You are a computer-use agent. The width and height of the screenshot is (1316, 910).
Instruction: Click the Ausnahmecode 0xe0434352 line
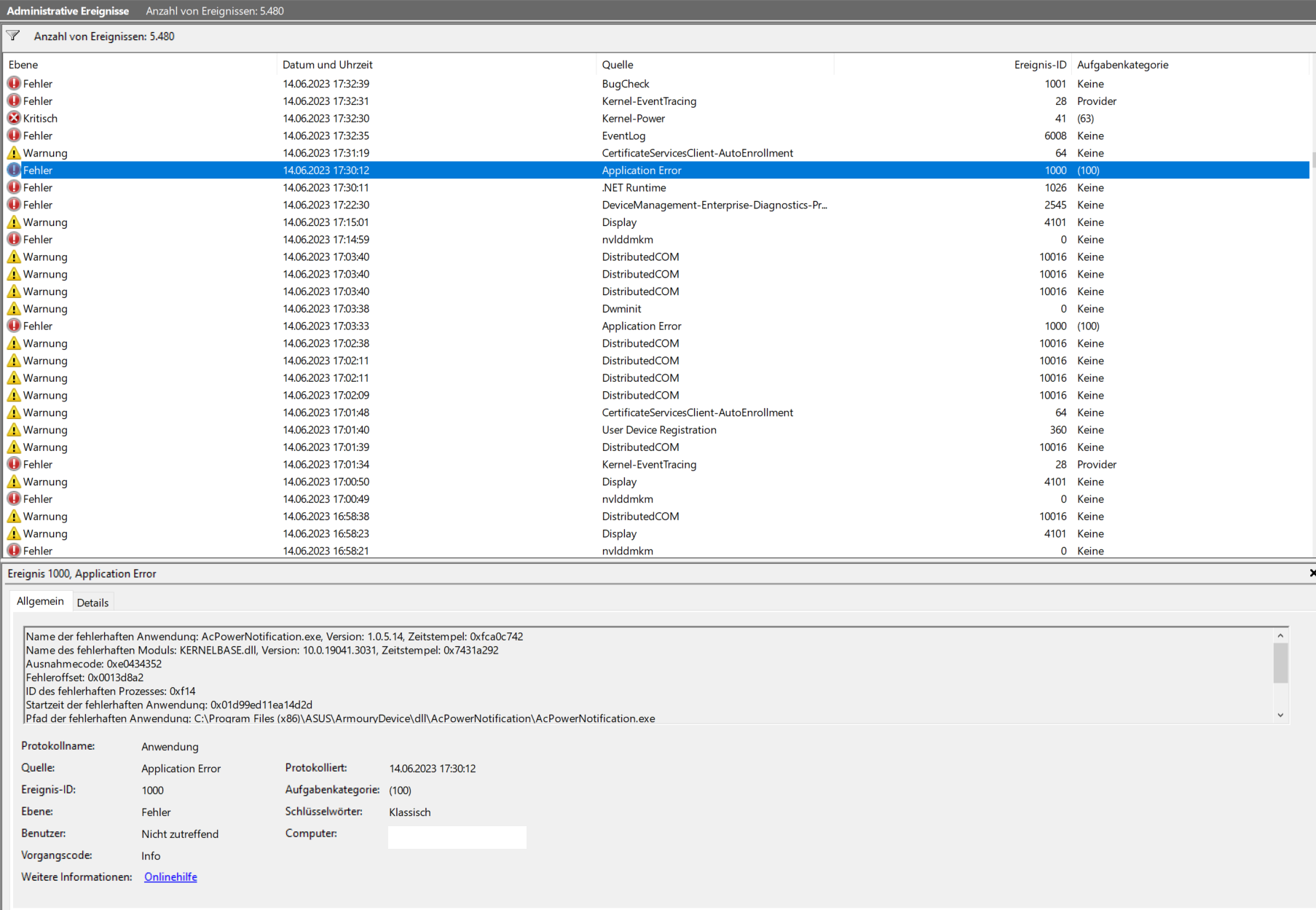(x=94, y=664)
